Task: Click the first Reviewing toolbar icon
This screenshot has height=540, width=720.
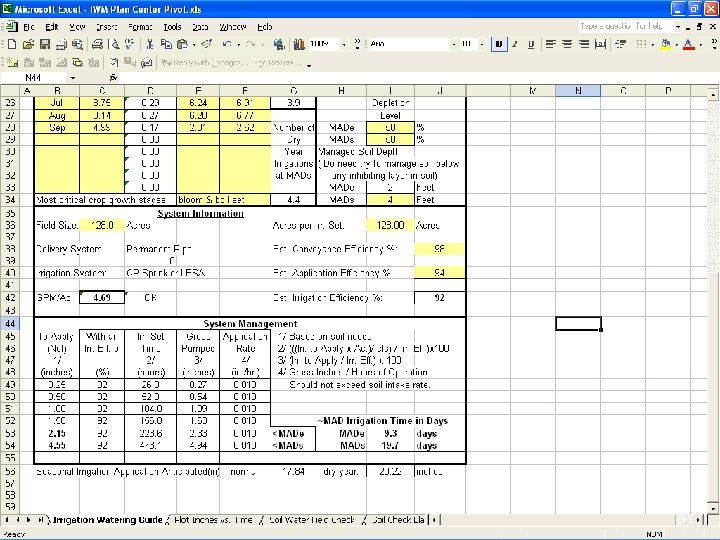Action: click(x=12, y=62)
